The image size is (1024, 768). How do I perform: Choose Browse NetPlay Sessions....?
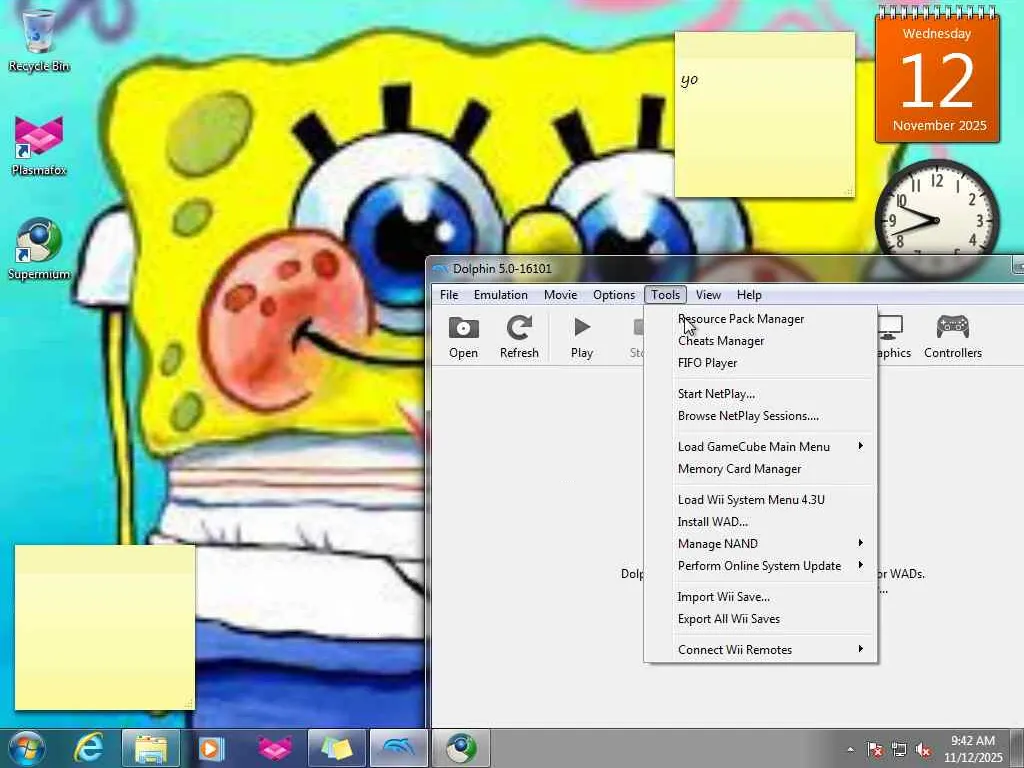pos(760,416)
